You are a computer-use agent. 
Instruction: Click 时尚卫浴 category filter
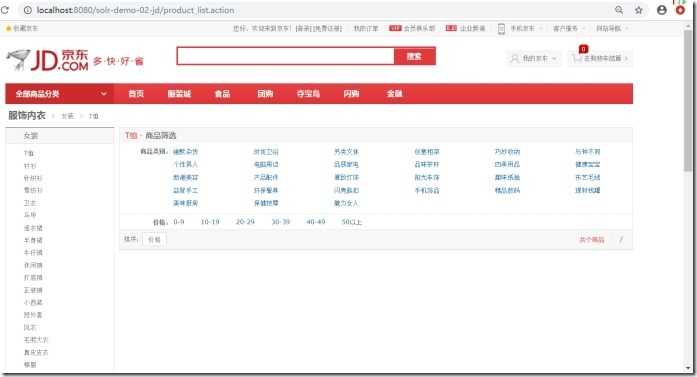[266, 152]
